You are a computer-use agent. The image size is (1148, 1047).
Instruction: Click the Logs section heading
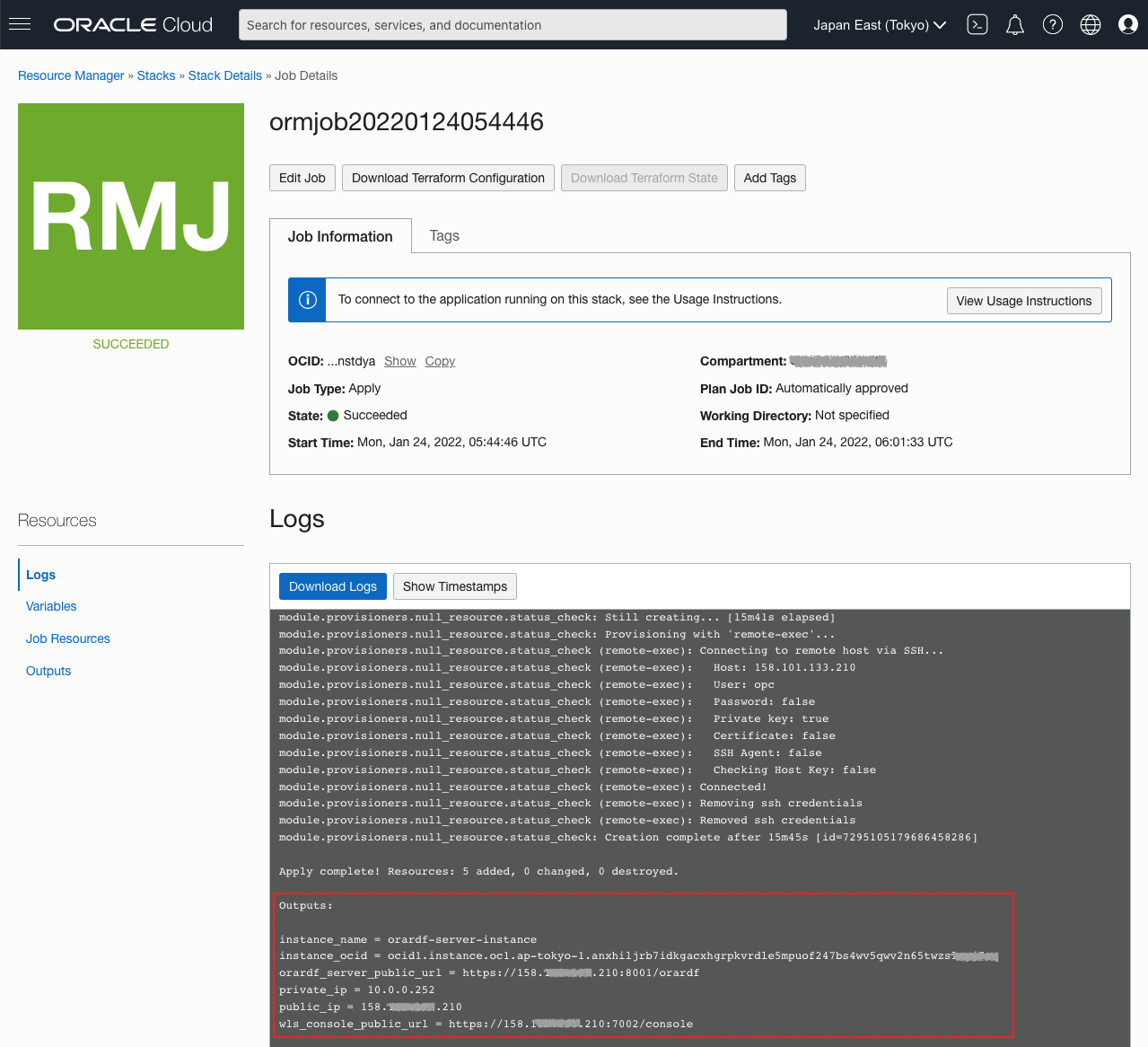[297, 519]
